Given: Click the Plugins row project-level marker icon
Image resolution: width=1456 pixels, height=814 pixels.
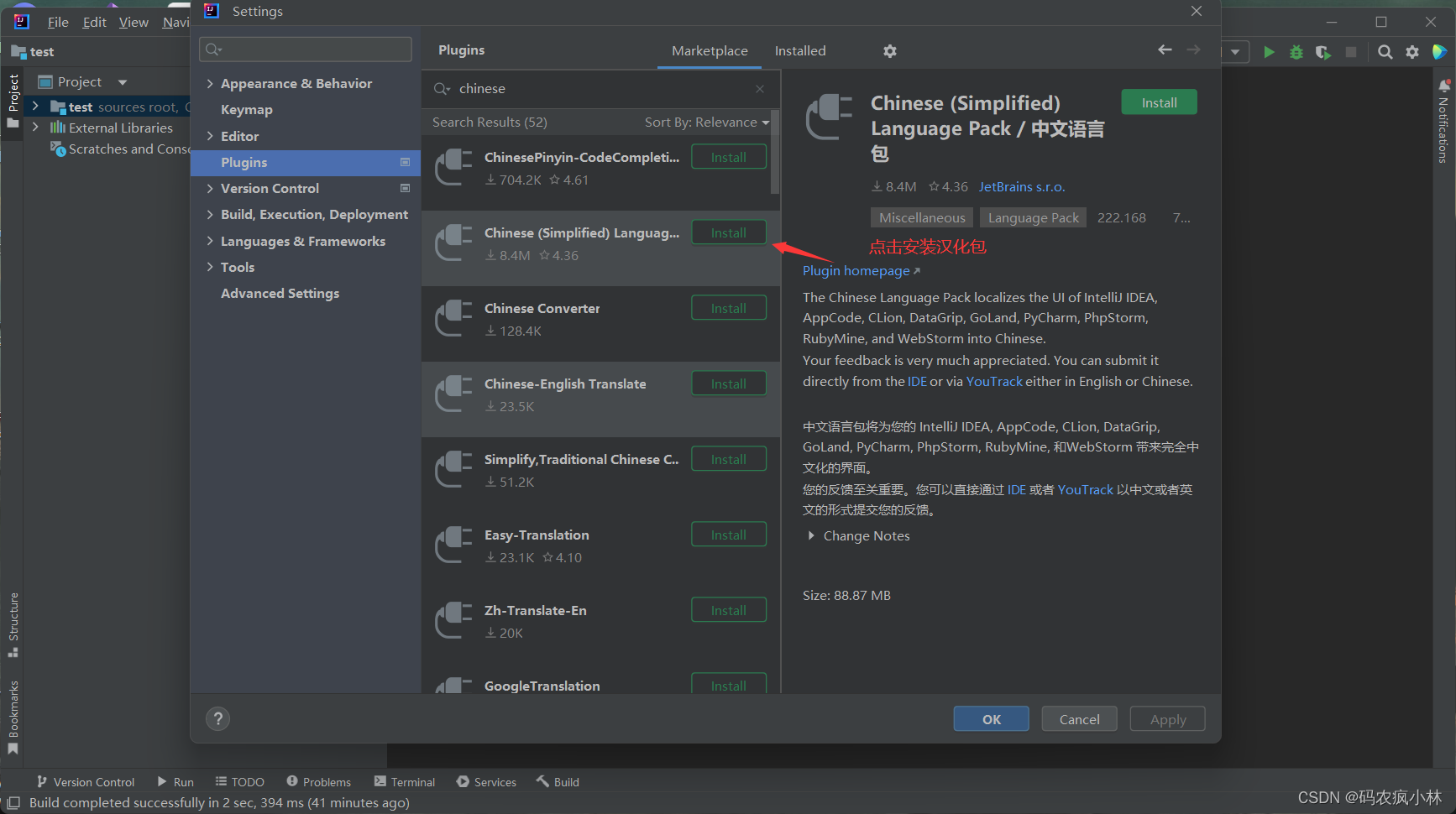Looking at the screenshot, I should [405, 162].
